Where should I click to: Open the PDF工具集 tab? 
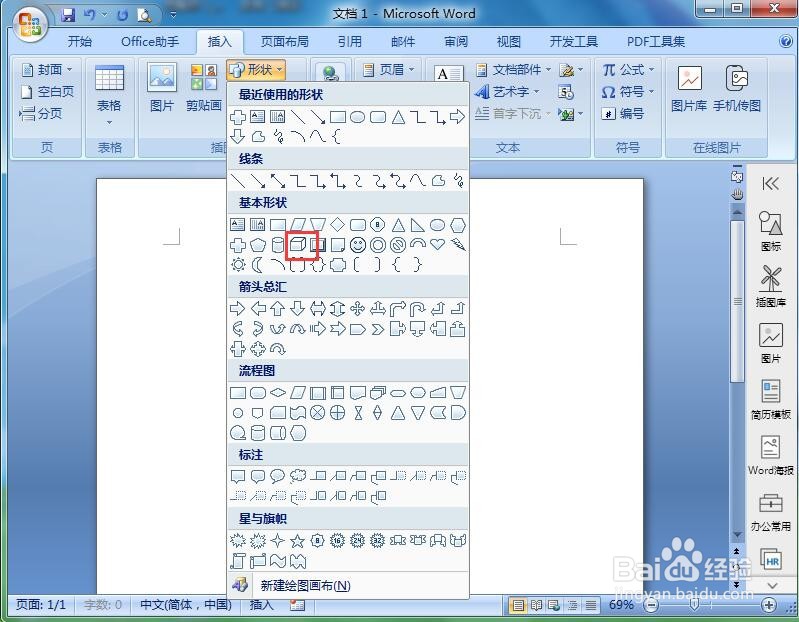point(656,42)
